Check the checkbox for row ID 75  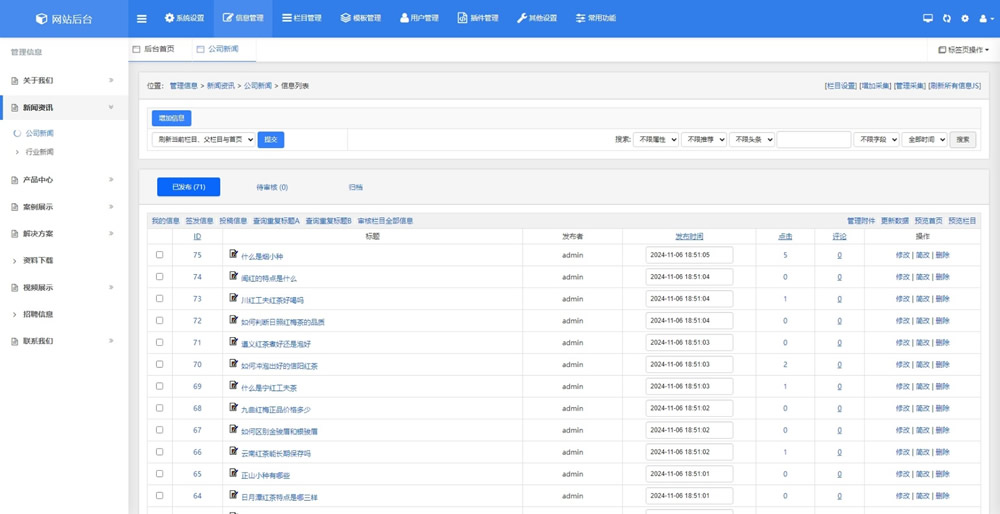click(159, 255)
